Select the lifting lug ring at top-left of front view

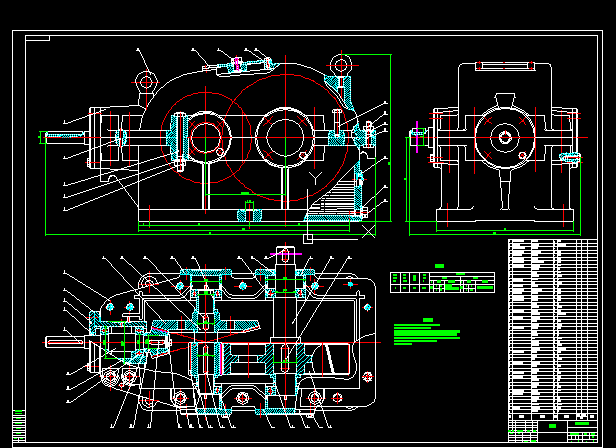[x=146, y=82]
